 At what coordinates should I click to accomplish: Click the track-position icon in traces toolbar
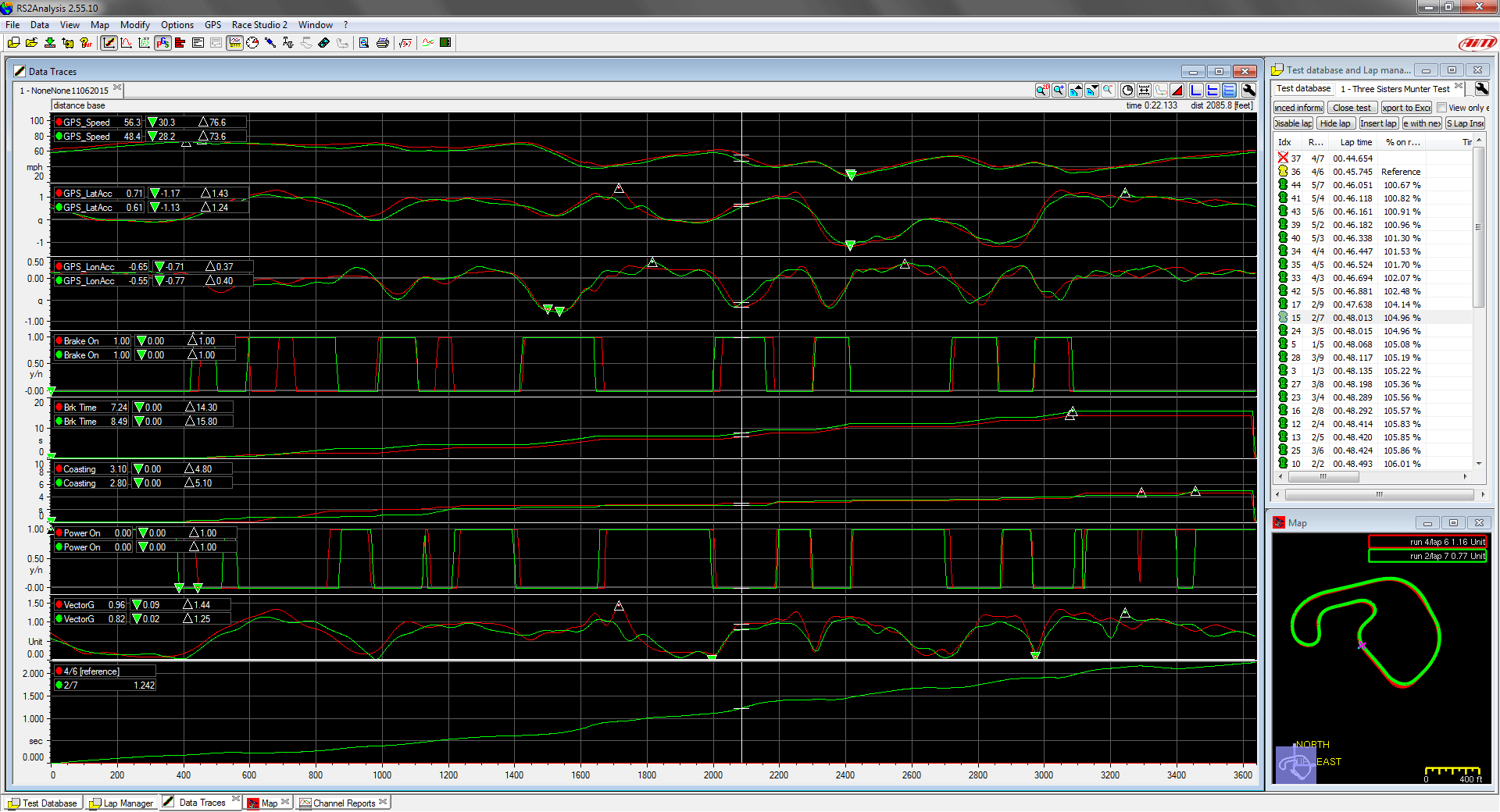coord(1160,91)
